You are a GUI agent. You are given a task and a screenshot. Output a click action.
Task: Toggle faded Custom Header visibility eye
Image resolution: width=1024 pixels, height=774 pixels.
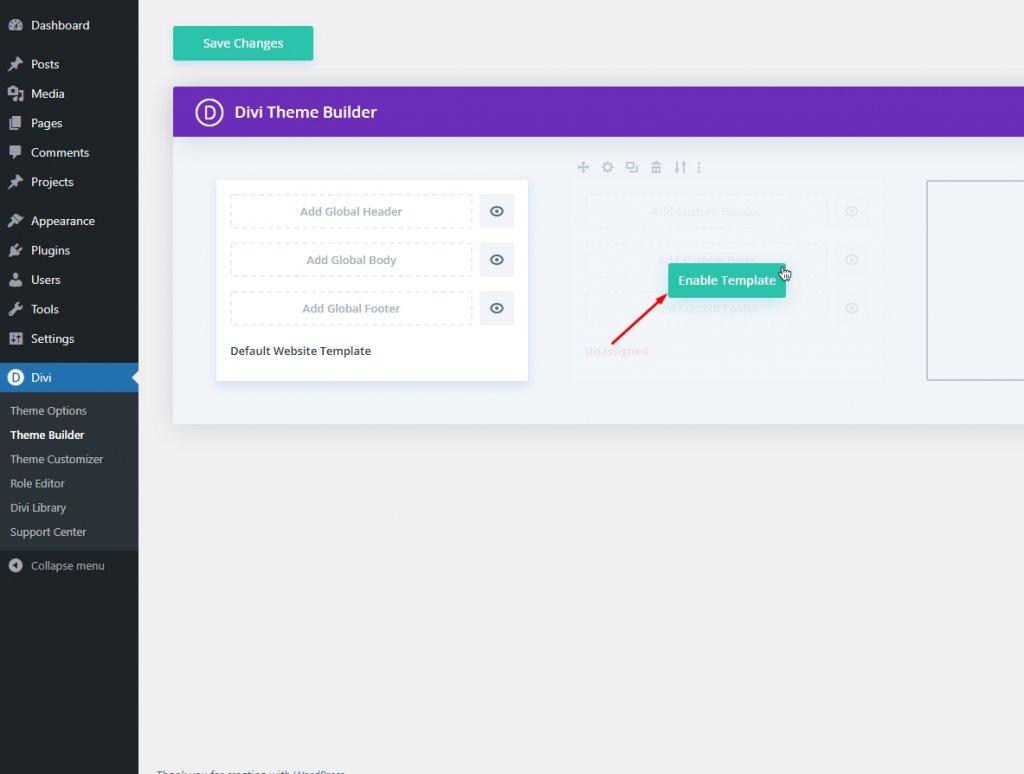coord(852,211)
